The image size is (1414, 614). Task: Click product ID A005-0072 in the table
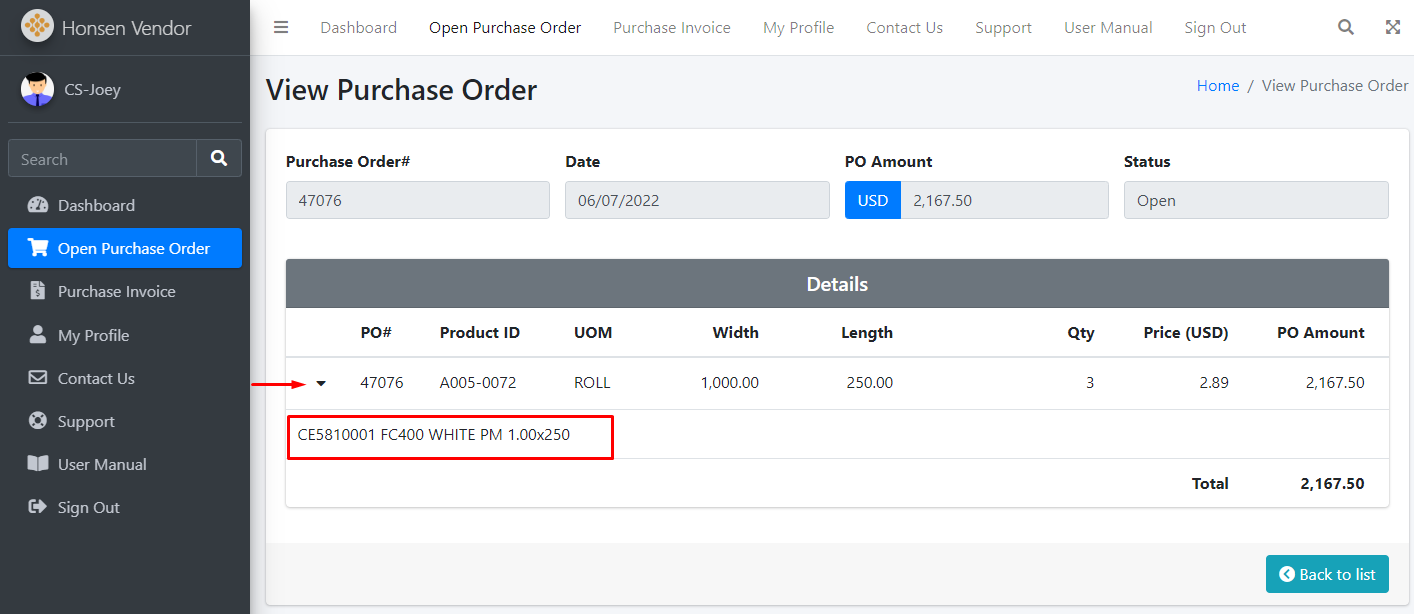[x=478, y=383]
